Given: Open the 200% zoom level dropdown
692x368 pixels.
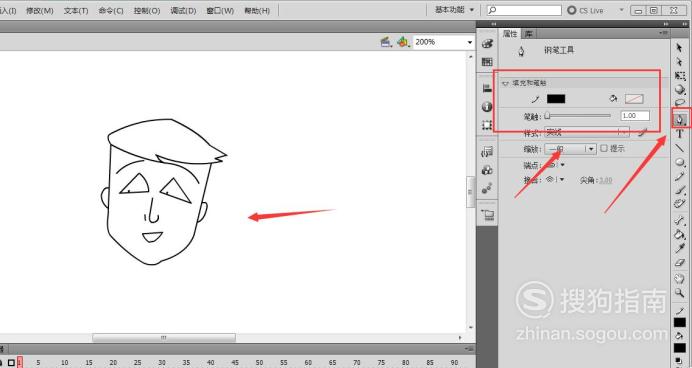Looking at the screenshot, I should pyautogui.click(x=443, y=42).
